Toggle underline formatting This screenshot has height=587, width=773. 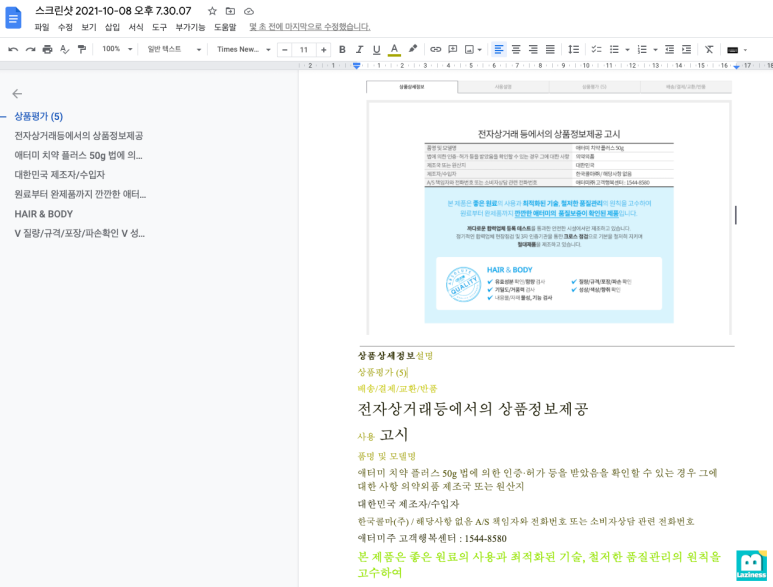tap(377, 49)
